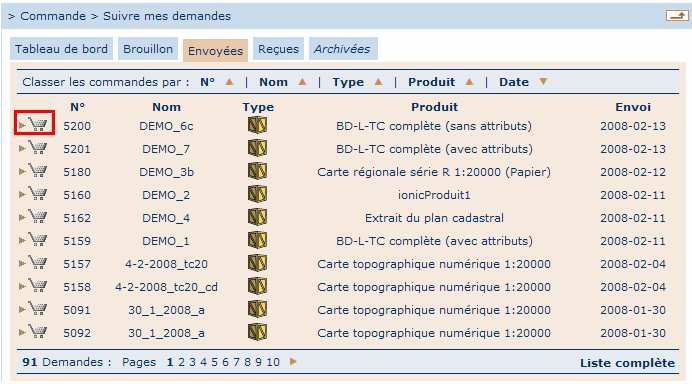Screen dimensions: 692x384
Task: Sort orders by Nom link
Action: (x=274, y=82)
